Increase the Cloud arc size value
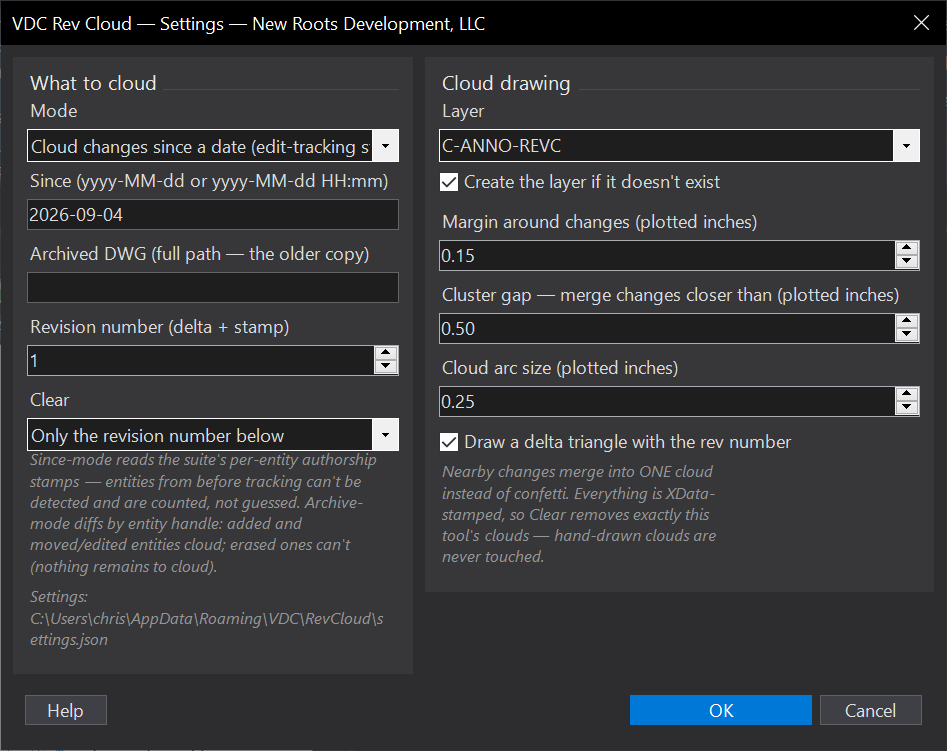947x751 pixels. coord(907,395)
